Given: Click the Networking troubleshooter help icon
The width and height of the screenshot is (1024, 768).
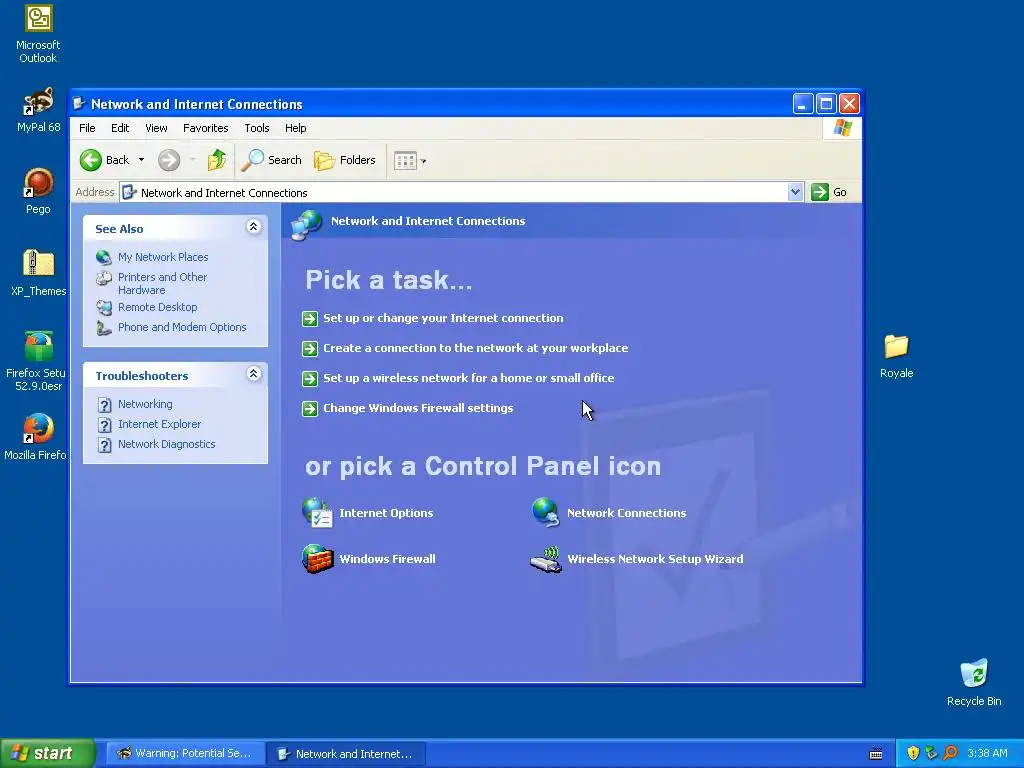Looking at the screenshot, I should pyautogui.click(x=104, y=405).
